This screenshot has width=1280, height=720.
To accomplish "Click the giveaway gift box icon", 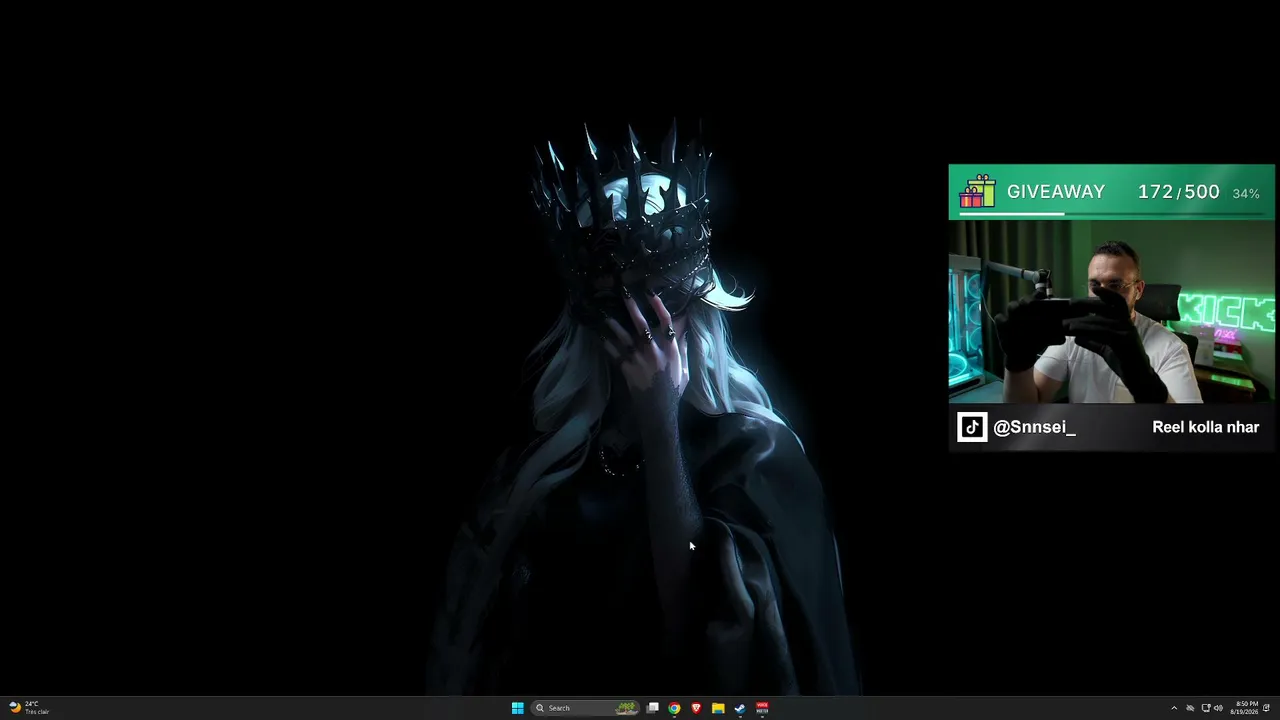I will click(977, 191).
